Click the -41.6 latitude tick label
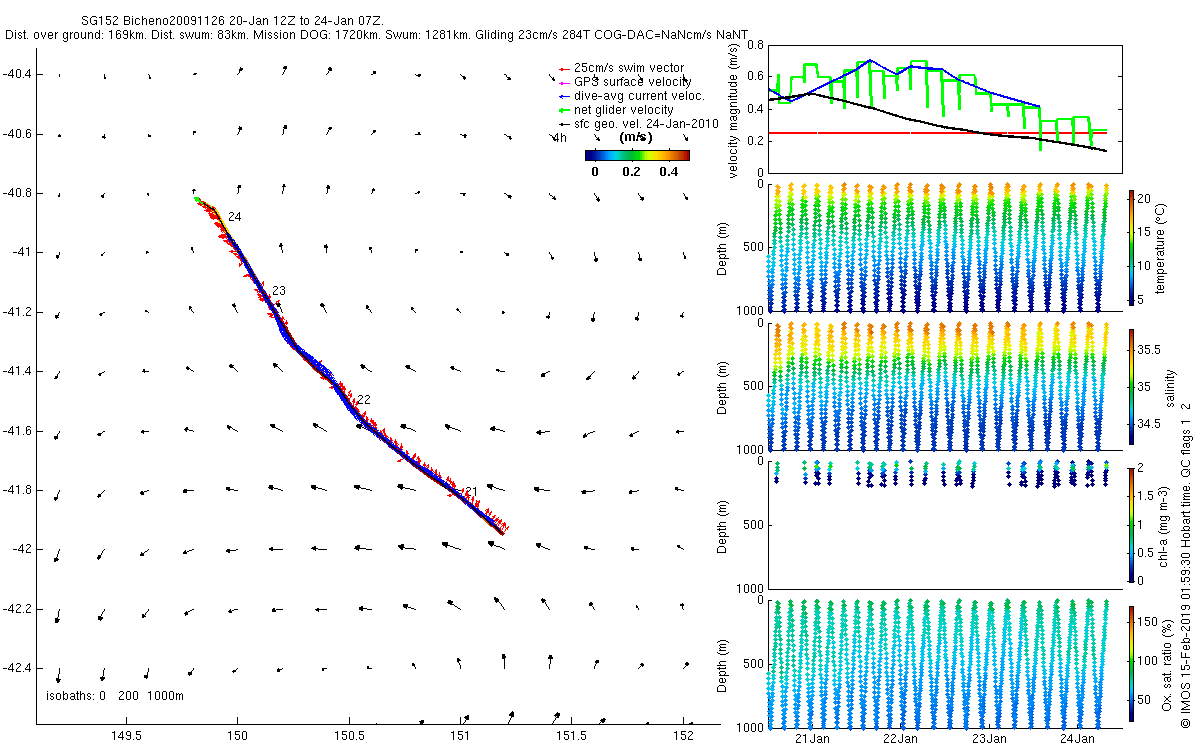Image resolution: width=1200 pixels, height=750 pixels. click(19, 431)
